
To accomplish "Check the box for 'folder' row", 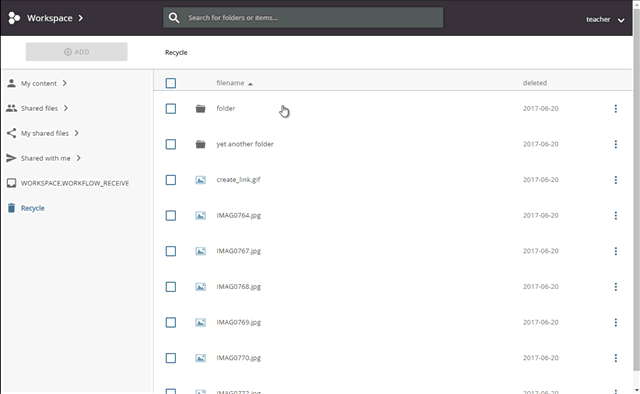I will coord(171,109).
